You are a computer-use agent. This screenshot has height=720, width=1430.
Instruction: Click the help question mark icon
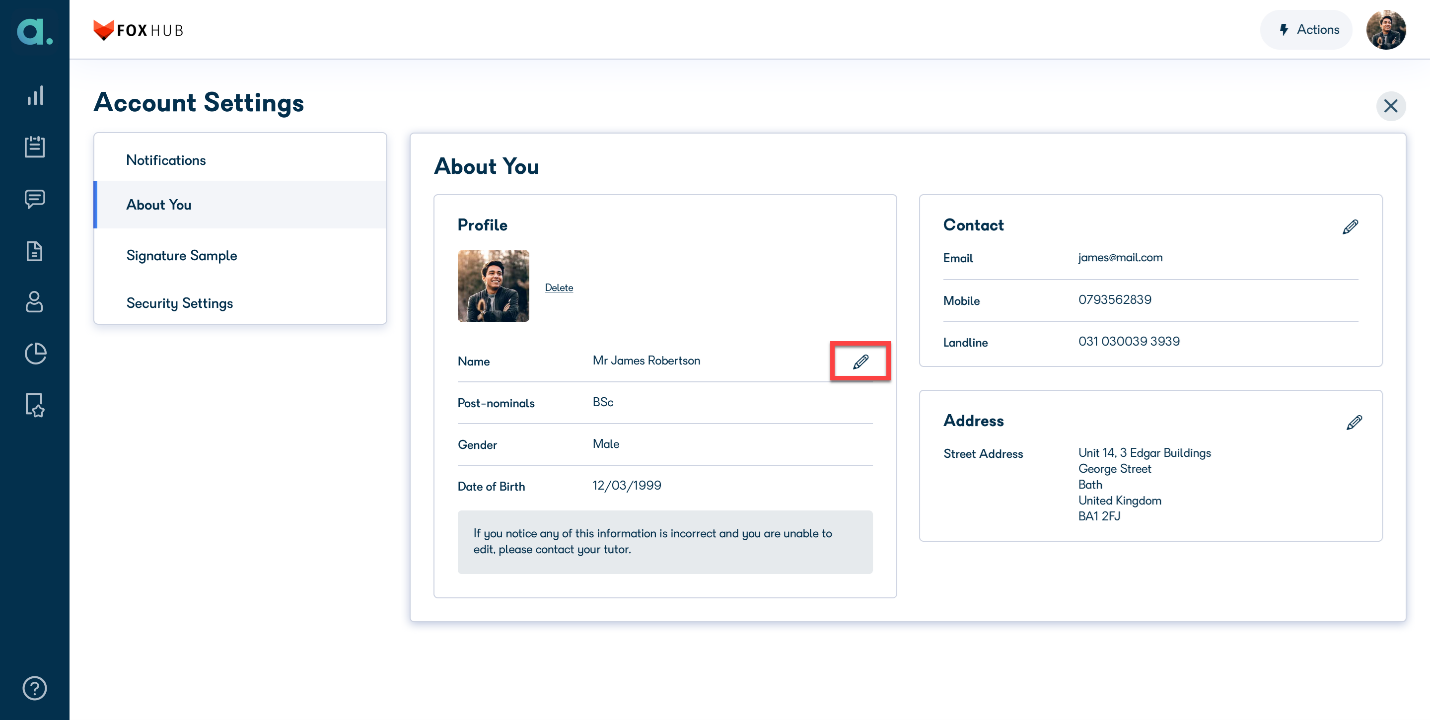(x=35, y=688)
